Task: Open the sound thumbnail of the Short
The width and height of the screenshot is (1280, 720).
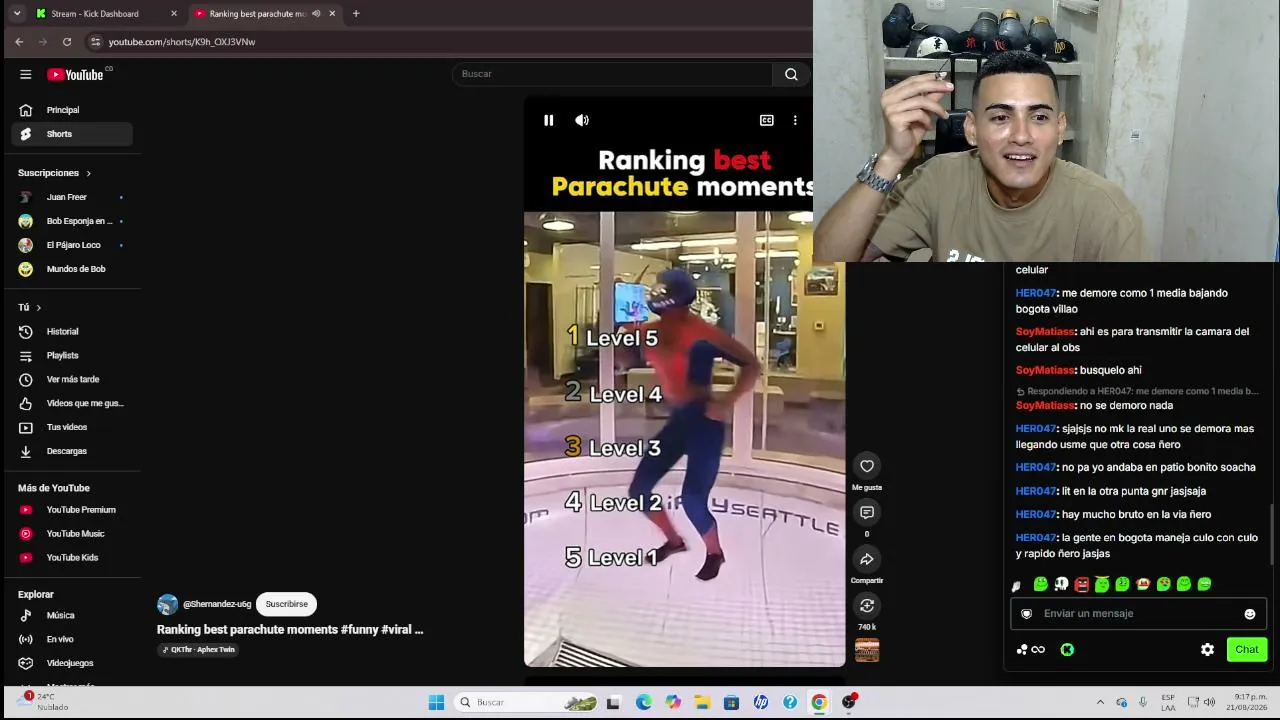Action: click(x=867, y=650)
